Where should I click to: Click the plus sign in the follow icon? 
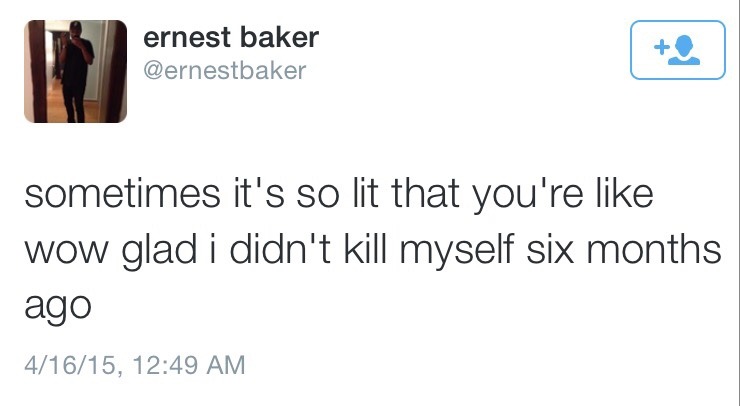pos(661,47)
